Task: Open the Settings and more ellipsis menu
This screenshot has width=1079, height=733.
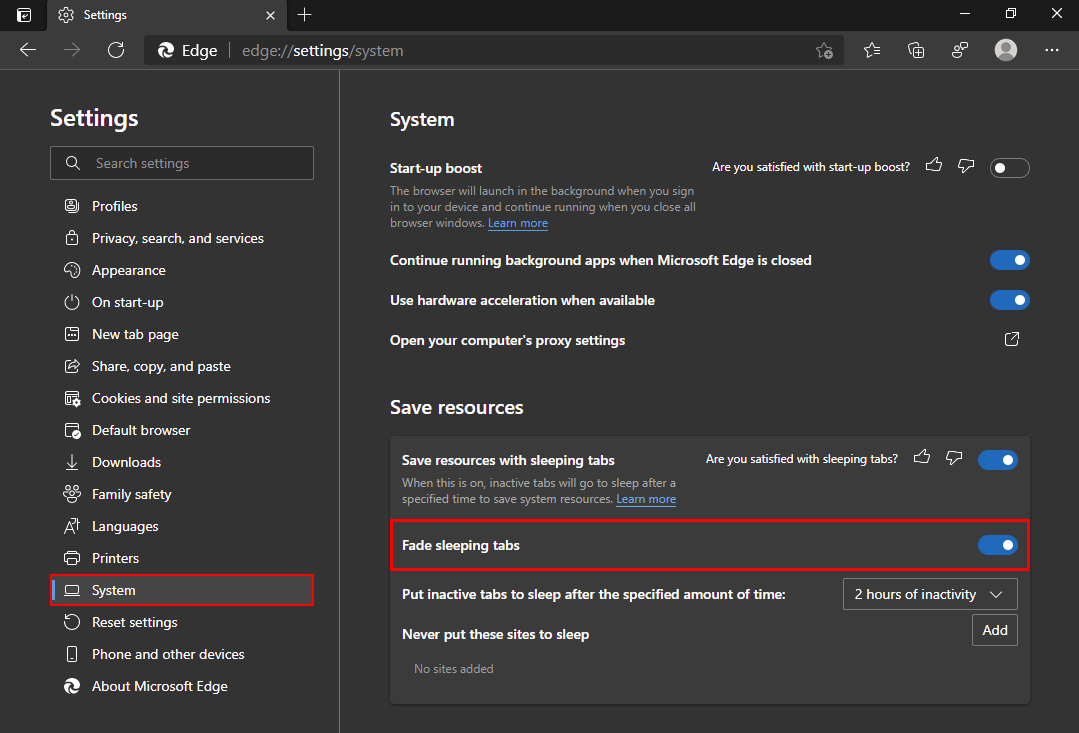Action: (1051, 50)
